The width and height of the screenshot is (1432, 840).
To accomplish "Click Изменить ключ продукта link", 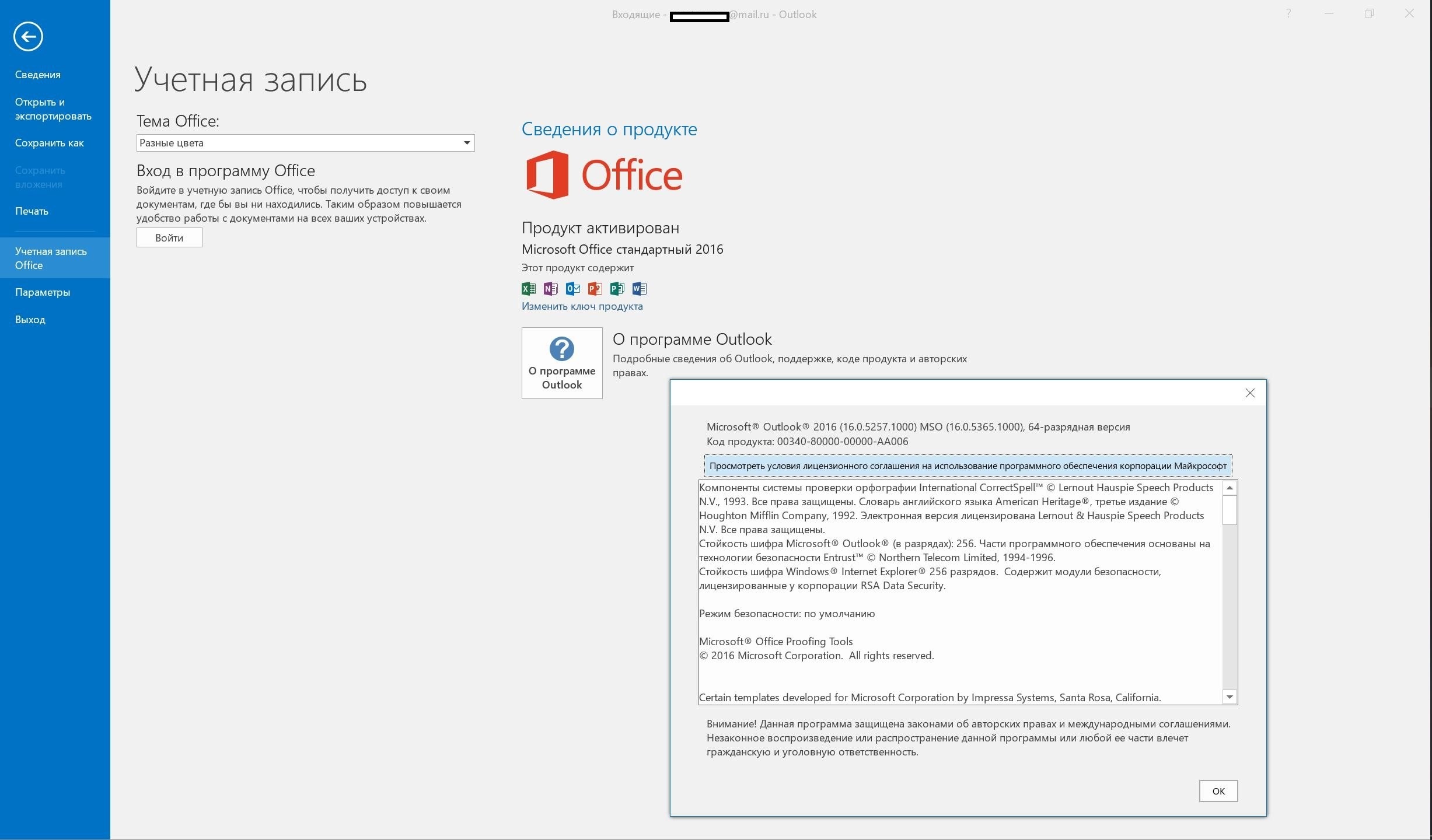I will pyautogui.click(x=582, y=306).
